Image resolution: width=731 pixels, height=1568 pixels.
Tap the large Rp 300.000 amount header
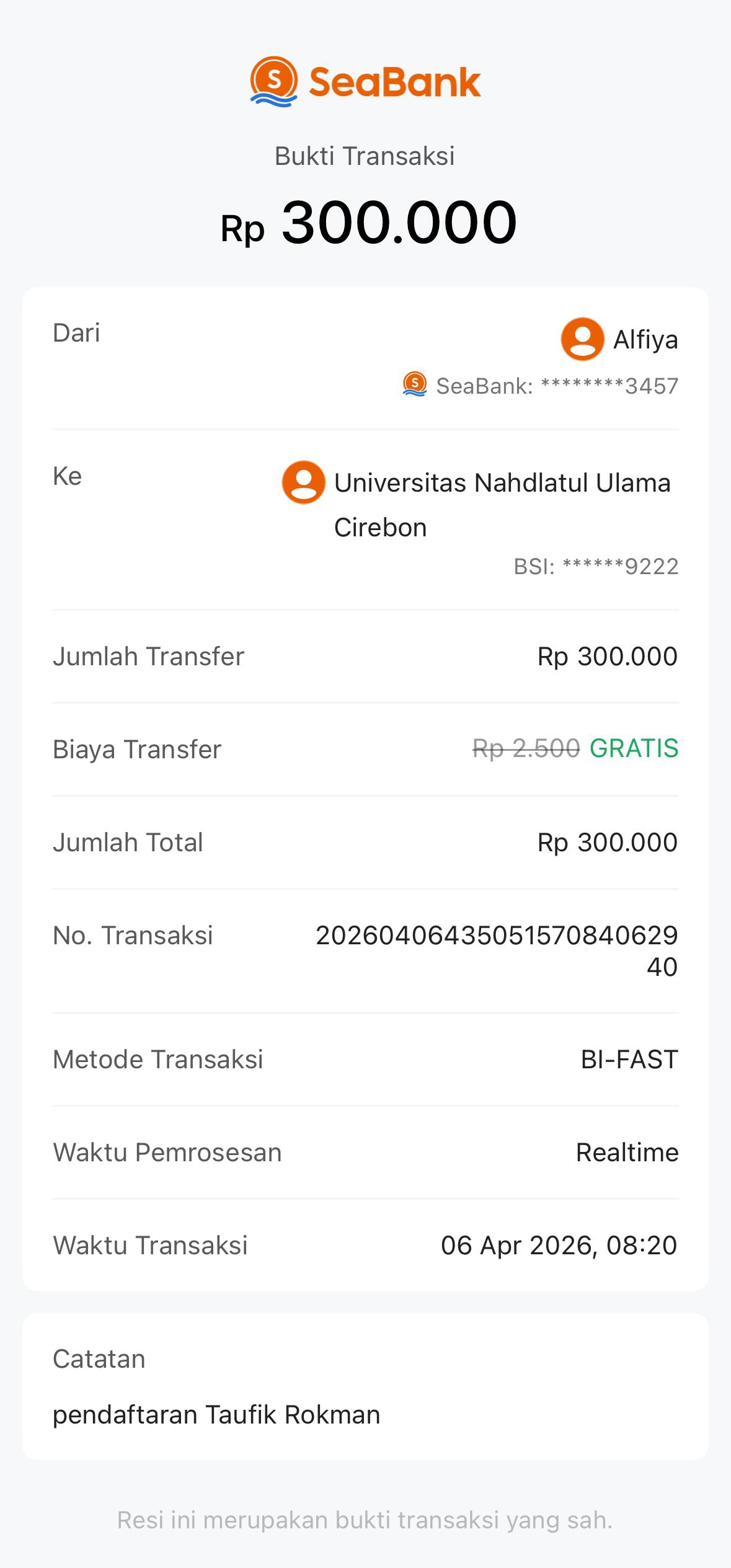[368, 223]
